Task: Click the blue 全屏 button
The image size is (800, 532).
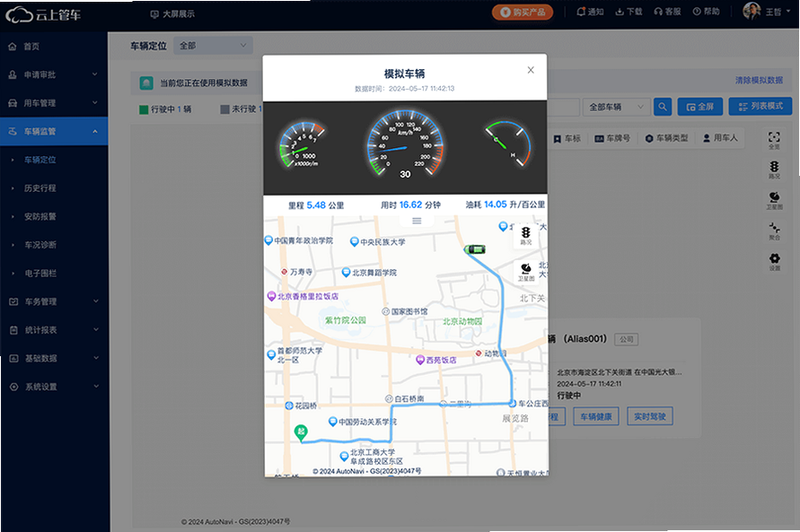Action: coord(700,107)
